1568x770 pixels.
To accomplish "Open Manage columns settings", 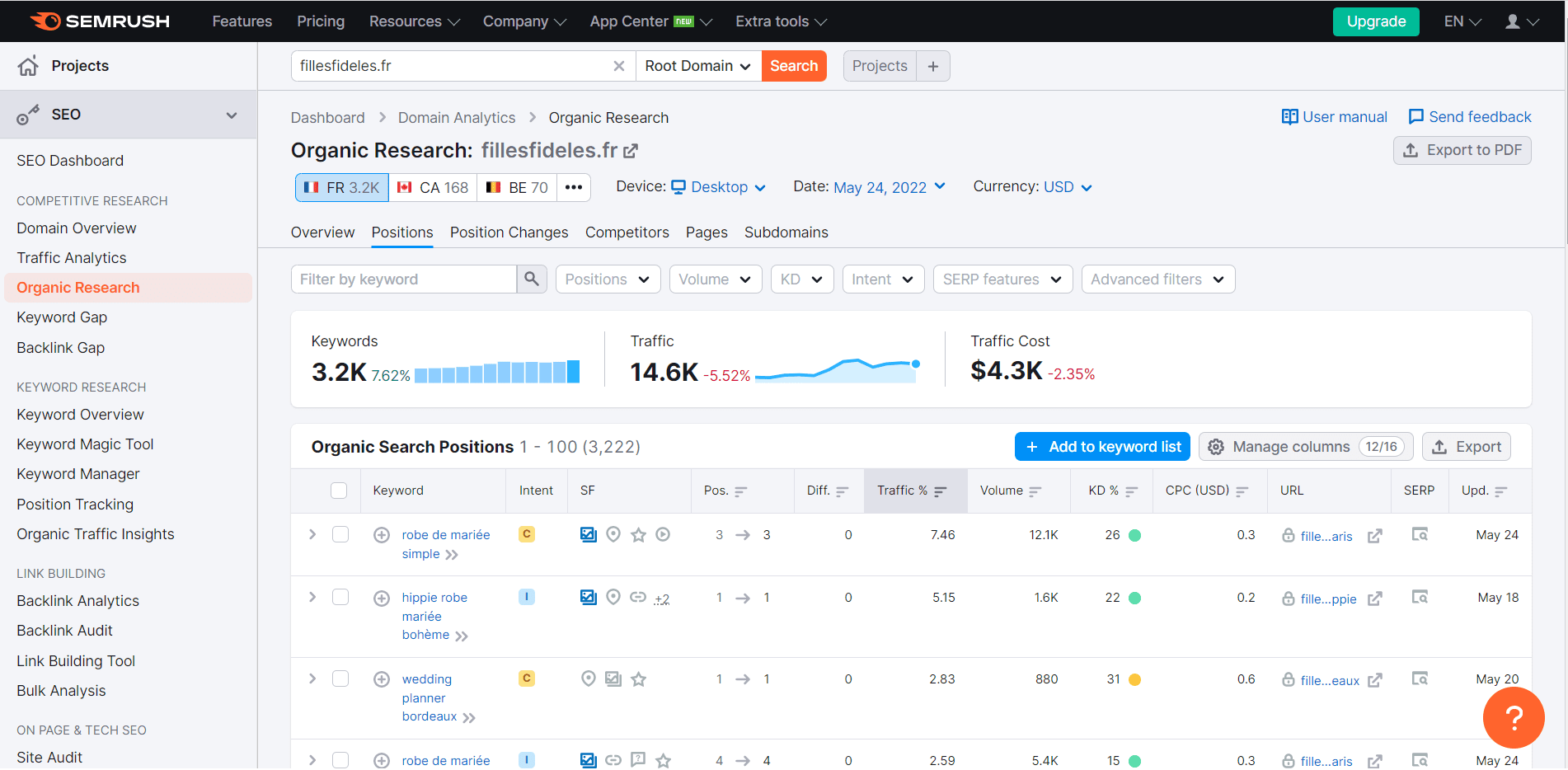I will tap(1306, 447).
